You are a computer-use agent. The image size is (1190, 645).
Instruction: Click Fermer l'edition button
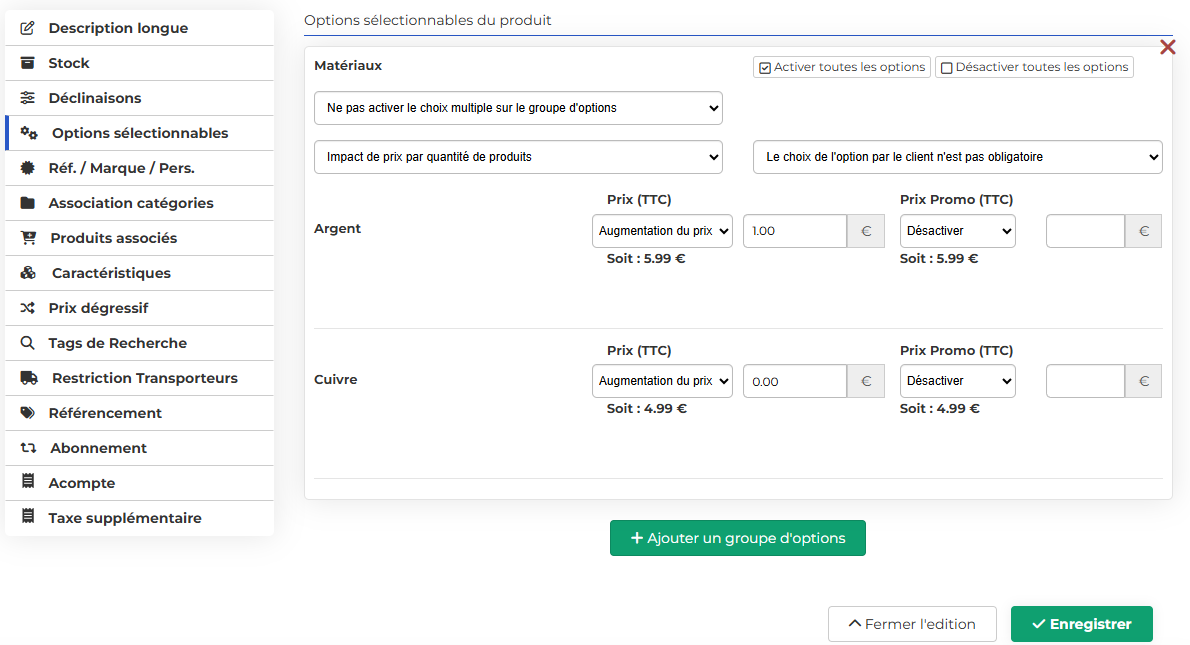pos(912,624)
